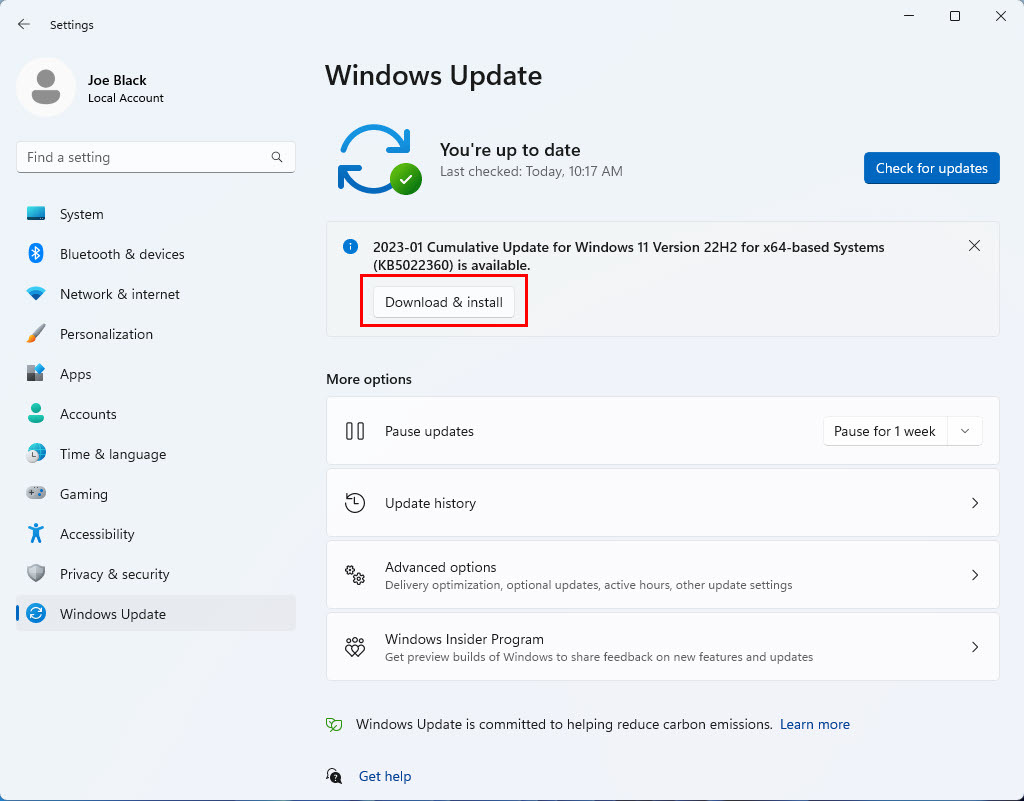This screenshot has height=801, width=1024.
Task: Click the Bluetooth & devices icon
Action: pos(36,254)
